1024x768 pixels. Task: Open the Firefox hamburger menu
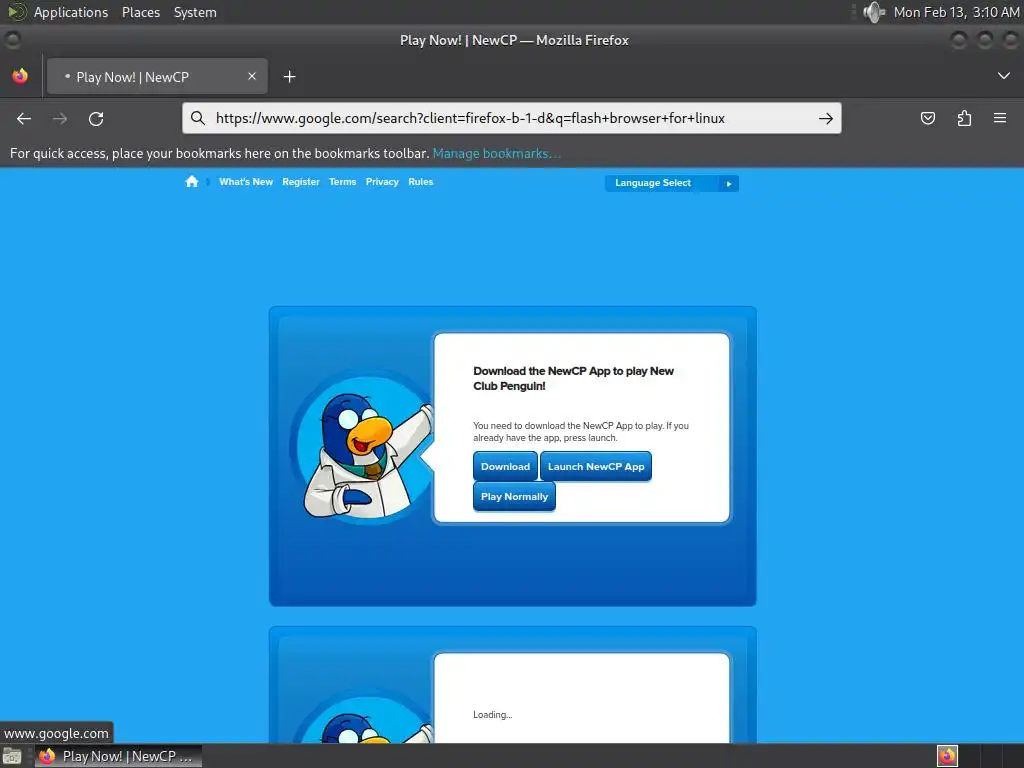click(x=1000, y=118)
